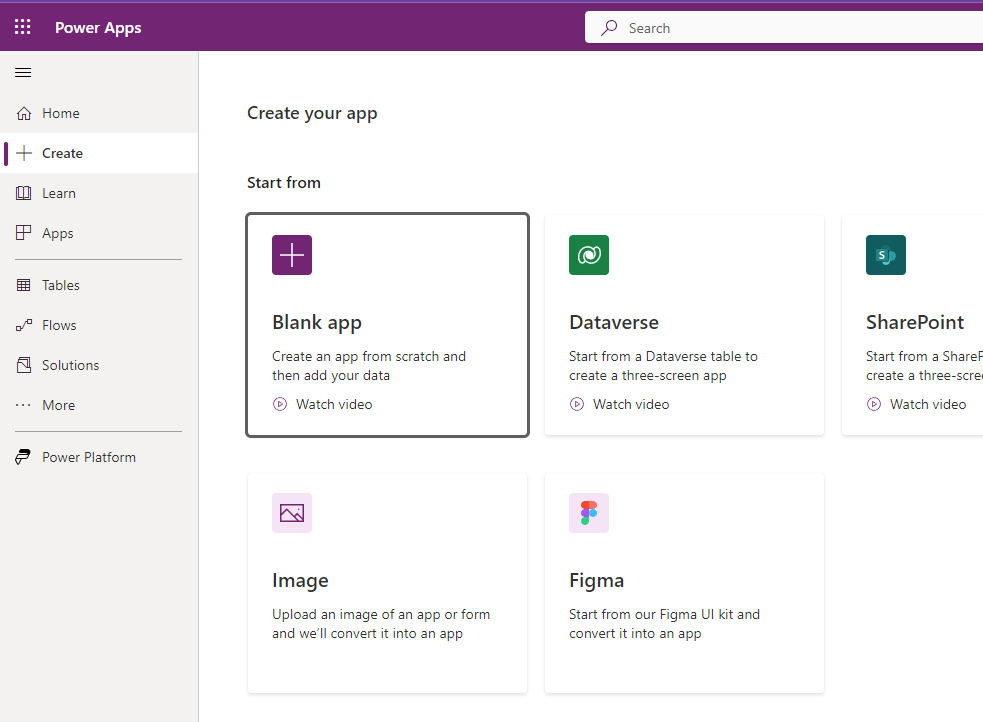Viewport: 983px width, 722px height.
Task: Open Learn in the sidebar
Action: click(x=99, y=193)
